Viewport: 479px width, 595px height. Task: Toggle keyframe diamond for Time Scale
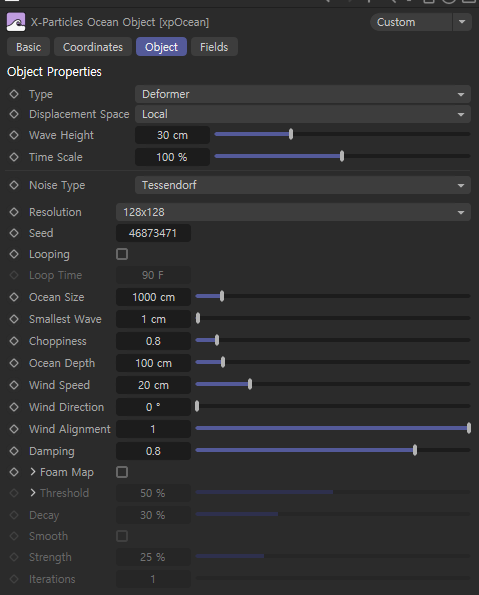14,157
